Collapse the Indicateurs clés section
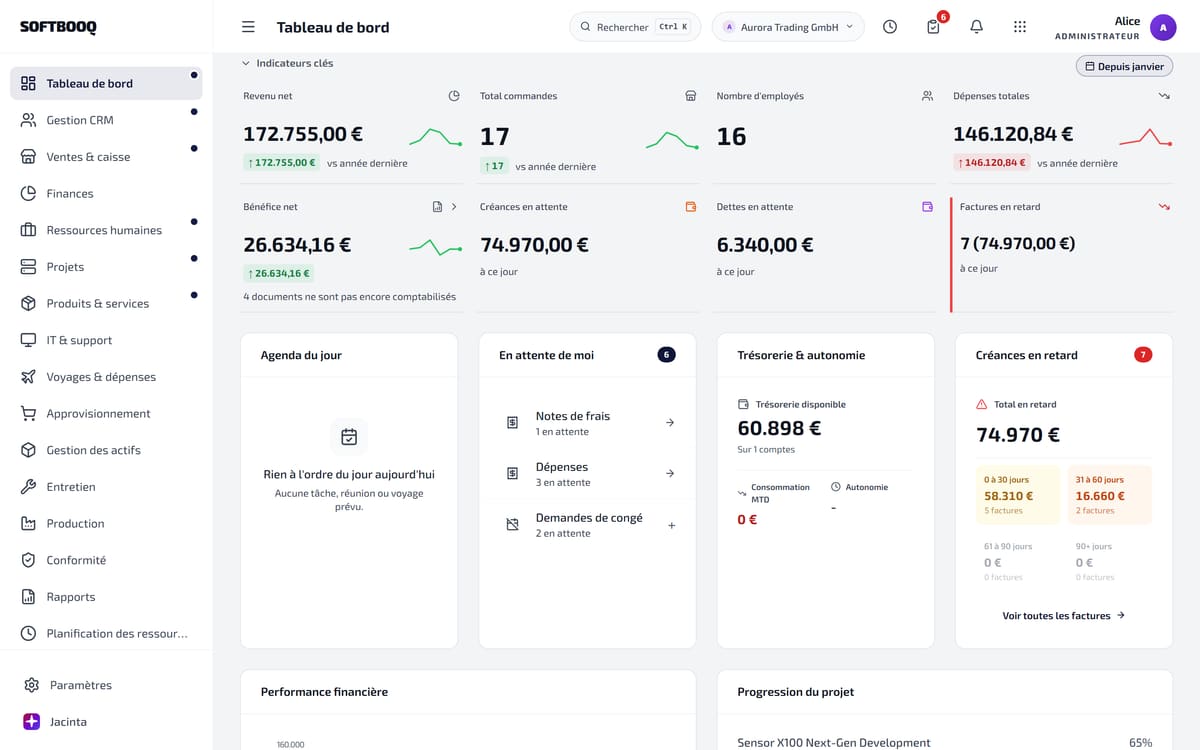1200x750 pixels. 288,63
